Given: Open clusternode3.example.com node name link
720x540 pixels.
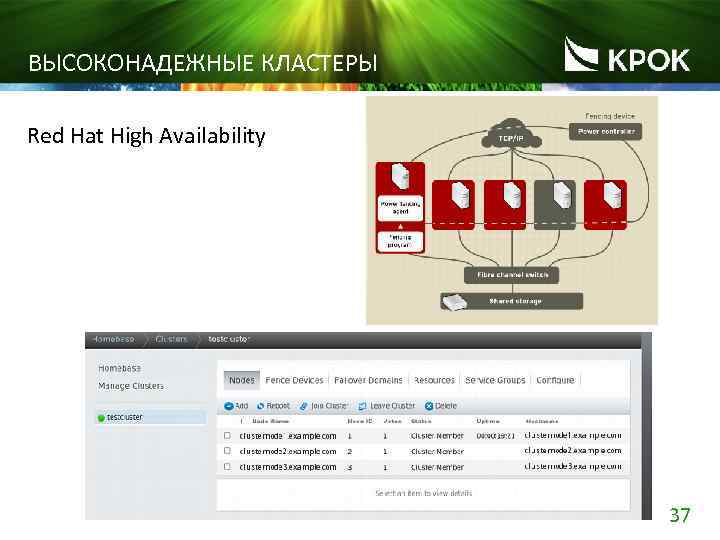Looking at the screenshot, I should (288, 467).
